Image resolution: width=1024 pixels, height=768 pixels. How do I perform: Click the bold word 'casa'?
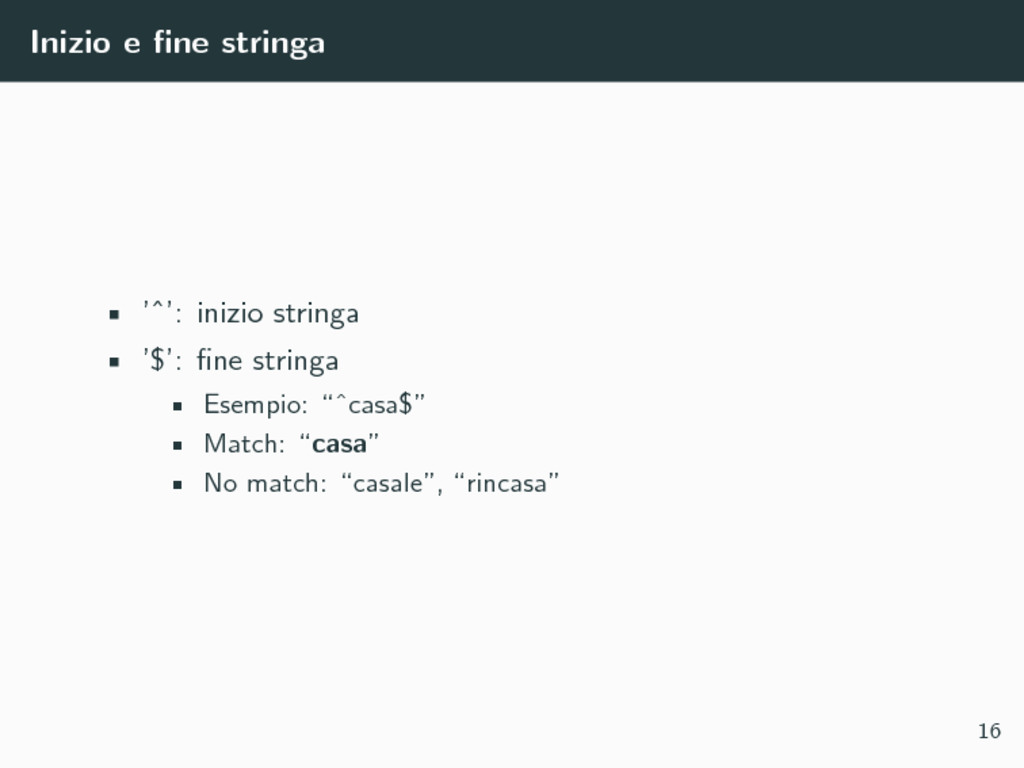(x=339, y=445)
